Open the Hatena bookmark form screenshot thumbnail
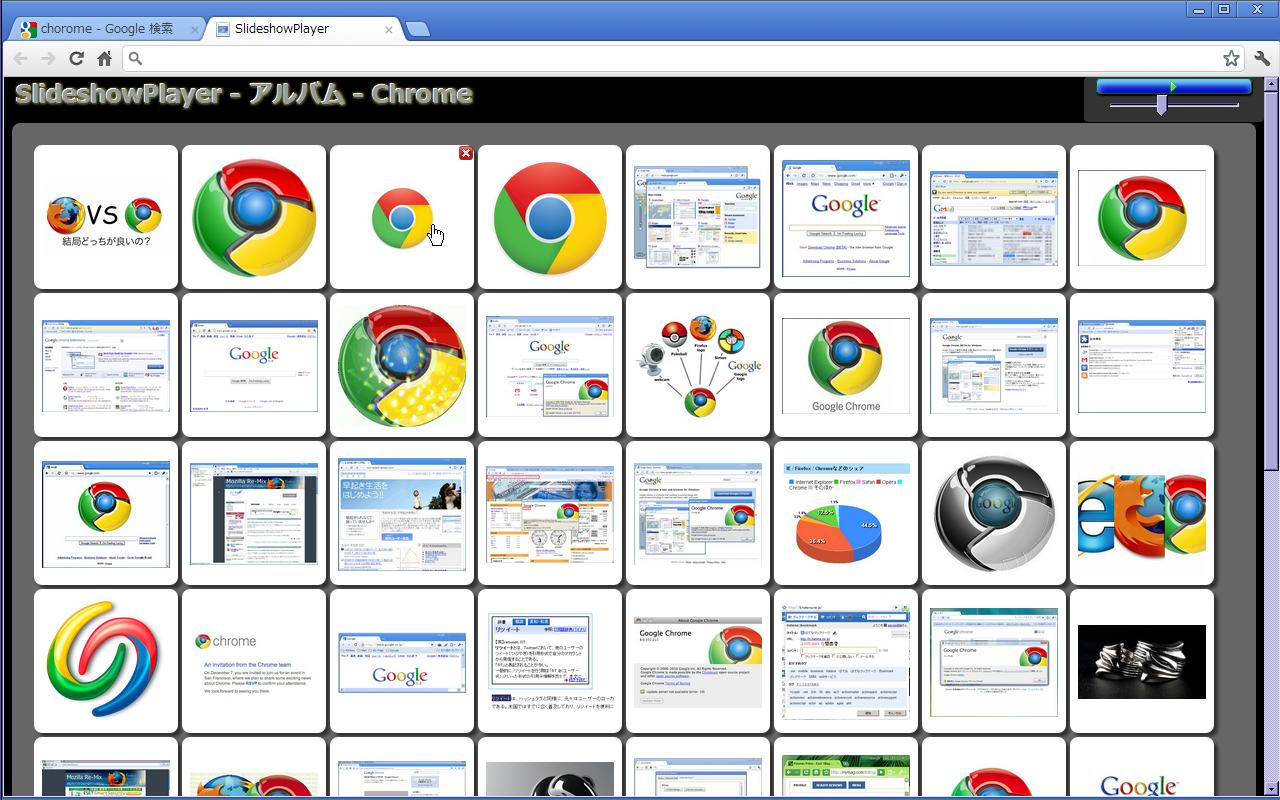The height and width of the screenshot is (800, 1280). tap(846, 661)
